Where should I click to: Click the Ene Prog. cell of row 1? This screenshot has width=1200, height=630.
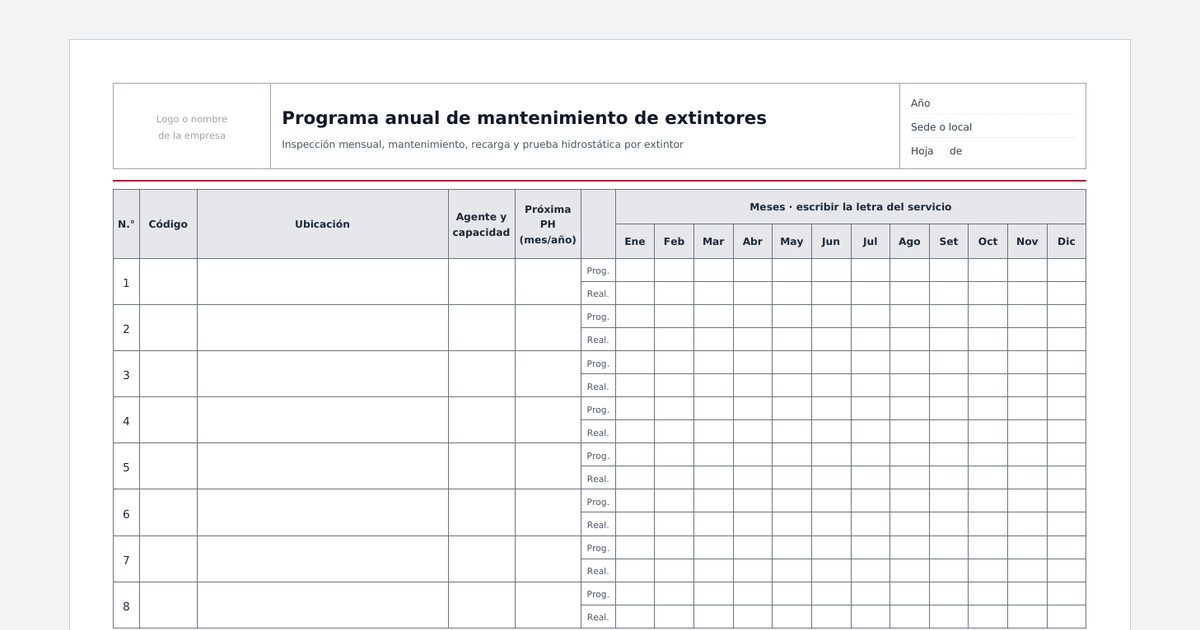(635, 270)
